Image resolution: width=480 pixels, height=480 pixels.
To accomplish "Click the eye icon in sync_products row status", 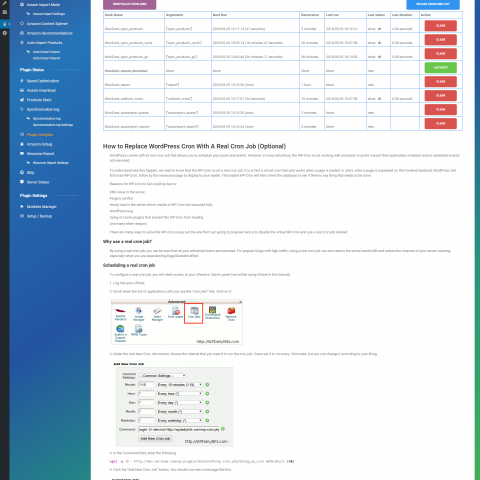I will pyautogui.click(x=380, y=29).
